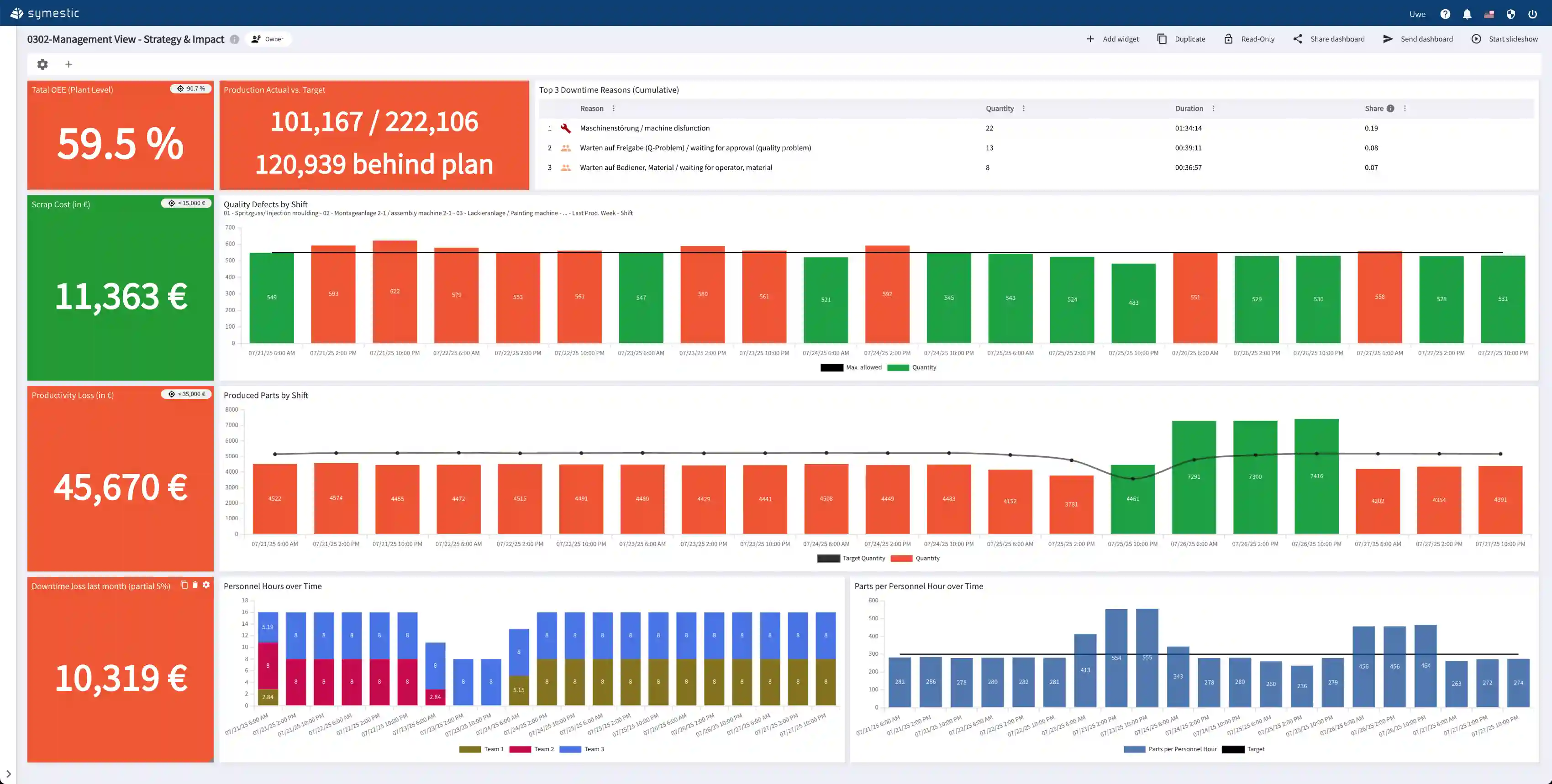Open the Downtime loss widget settings gear
Viewport: 1552px width, 784px height.
coord(206,585)
